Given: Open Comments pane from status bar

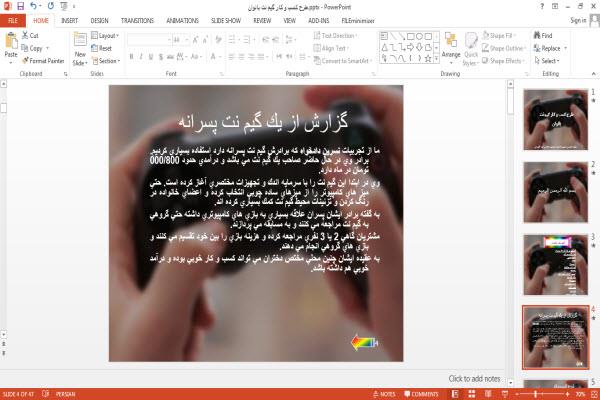Looking at the screenshot, I should (421, 394).
